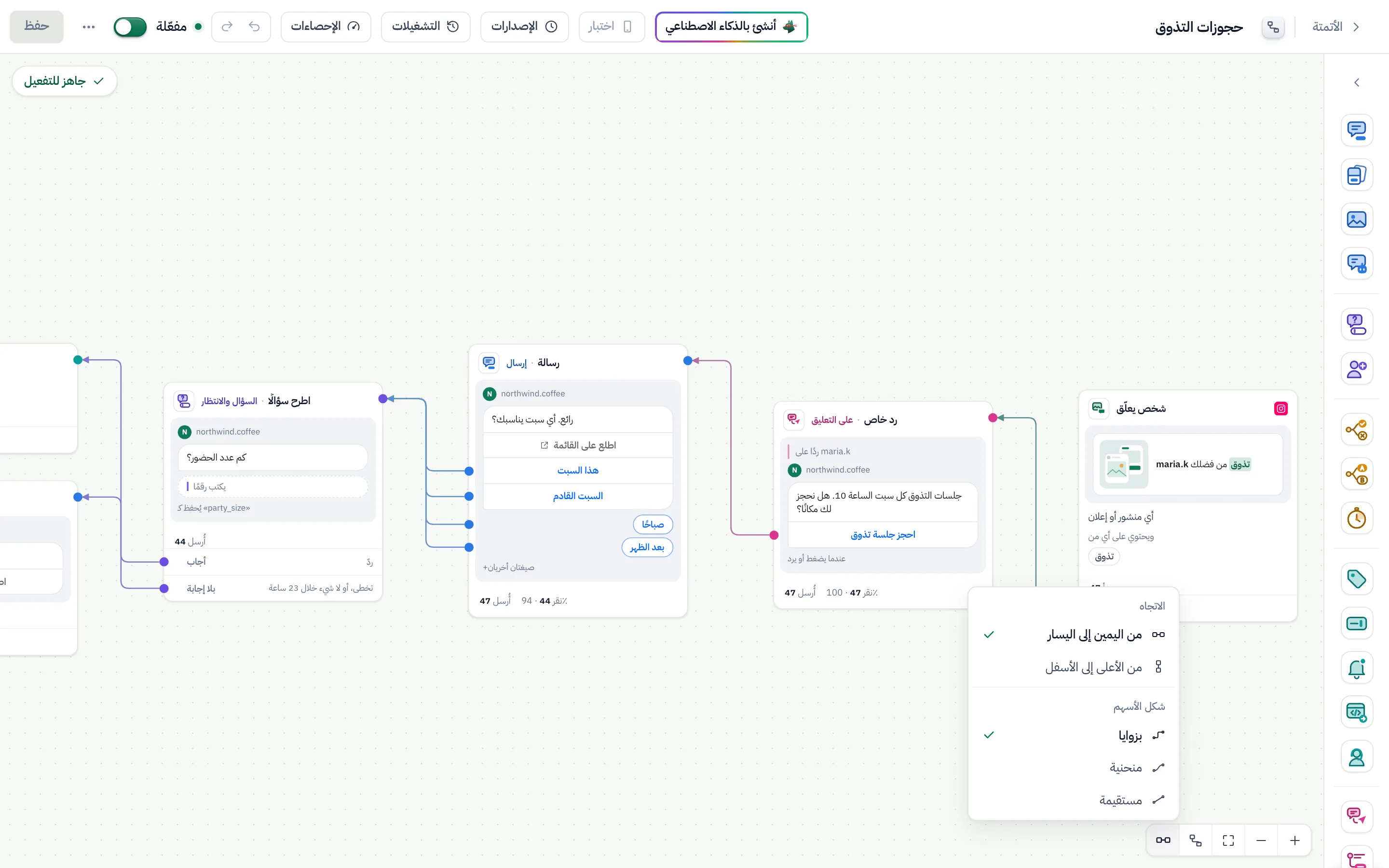This screenshot has width=1389, height=868.
Task: Expand +صيغتان أخريان in message card
Action: 508,567
